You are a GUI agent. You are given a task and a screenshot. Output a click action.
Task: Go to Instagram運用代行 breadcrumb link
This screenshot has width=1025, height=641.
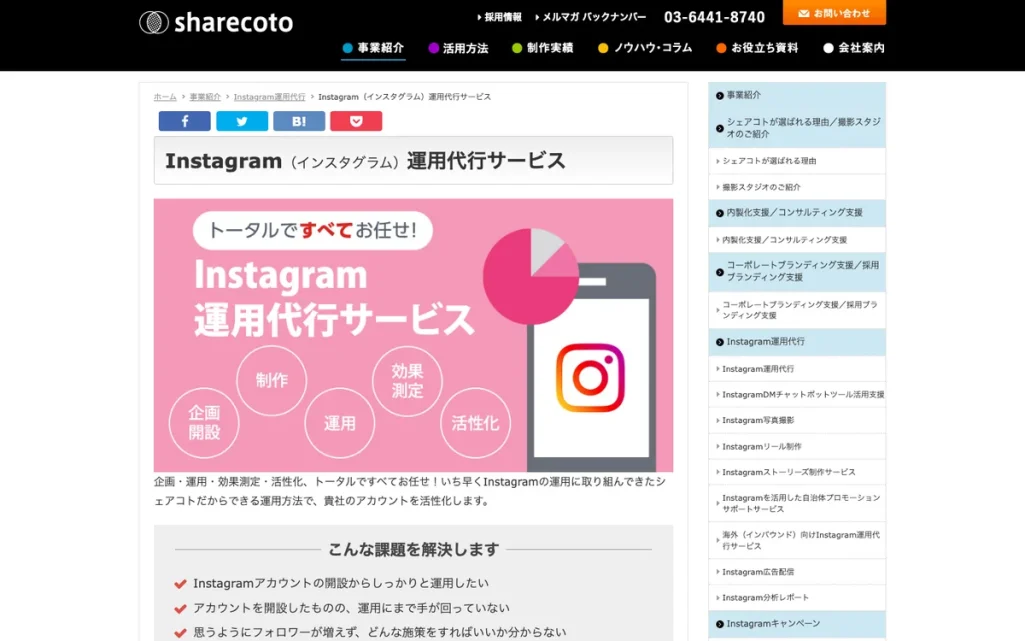pyautogui.click(x=269, y=97)
